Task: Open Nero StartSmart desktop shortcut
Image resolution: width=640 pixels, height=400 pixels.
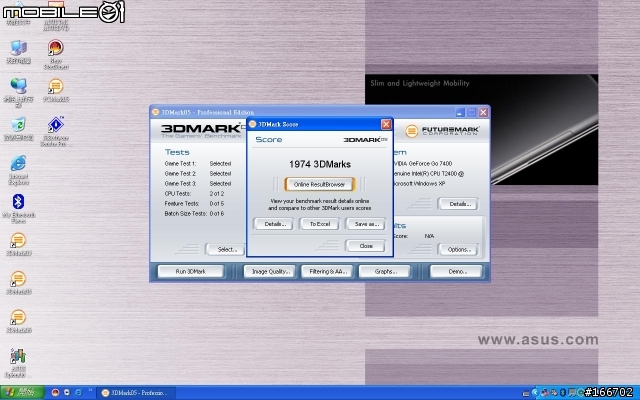Action: [56, 54]
